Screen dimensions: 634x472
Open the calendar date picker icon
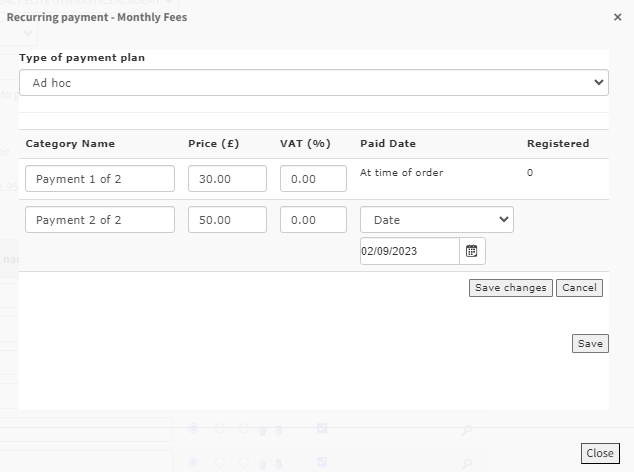[x=472, y=251]
